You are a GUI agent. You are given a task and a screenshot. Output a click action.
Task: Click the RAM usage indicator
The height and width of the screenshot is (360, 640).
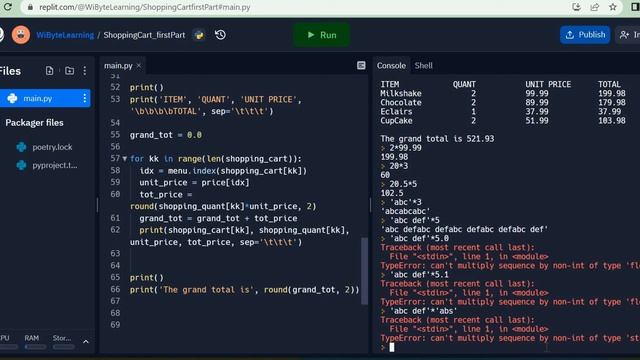click(x=35, y=342)
